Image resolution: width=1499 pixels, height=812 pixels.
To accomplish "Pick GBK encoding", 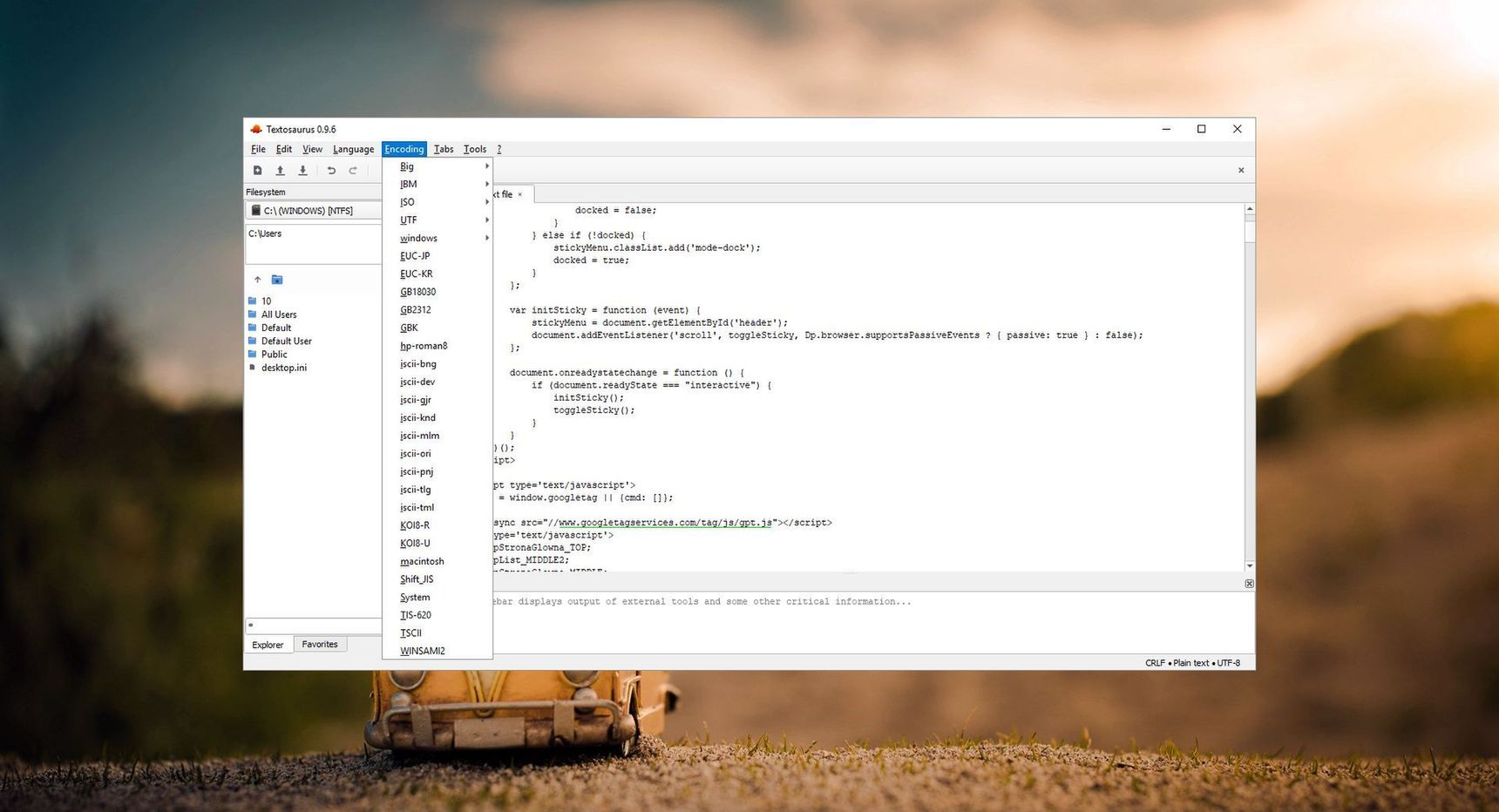I will tap(437, 328).
